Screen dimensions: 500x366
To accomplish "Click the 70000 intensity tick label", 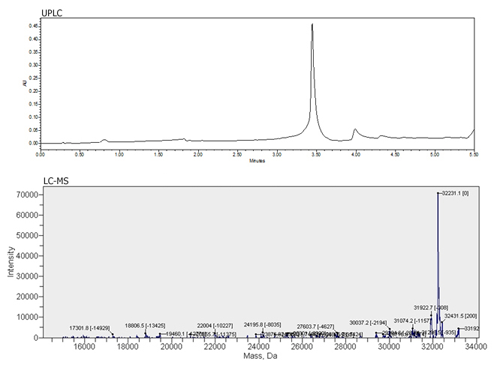I will click(x=27, y=194).
